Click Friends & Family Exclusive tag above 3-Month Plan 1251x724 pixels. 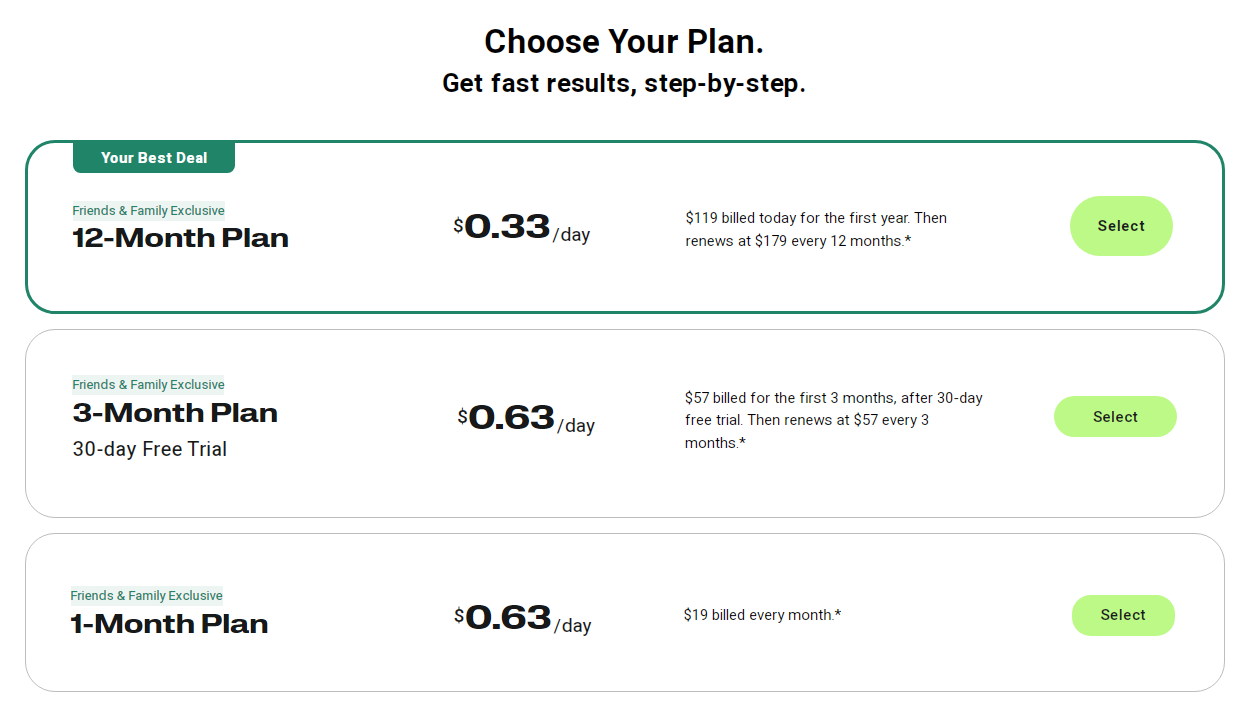[148, 385]
